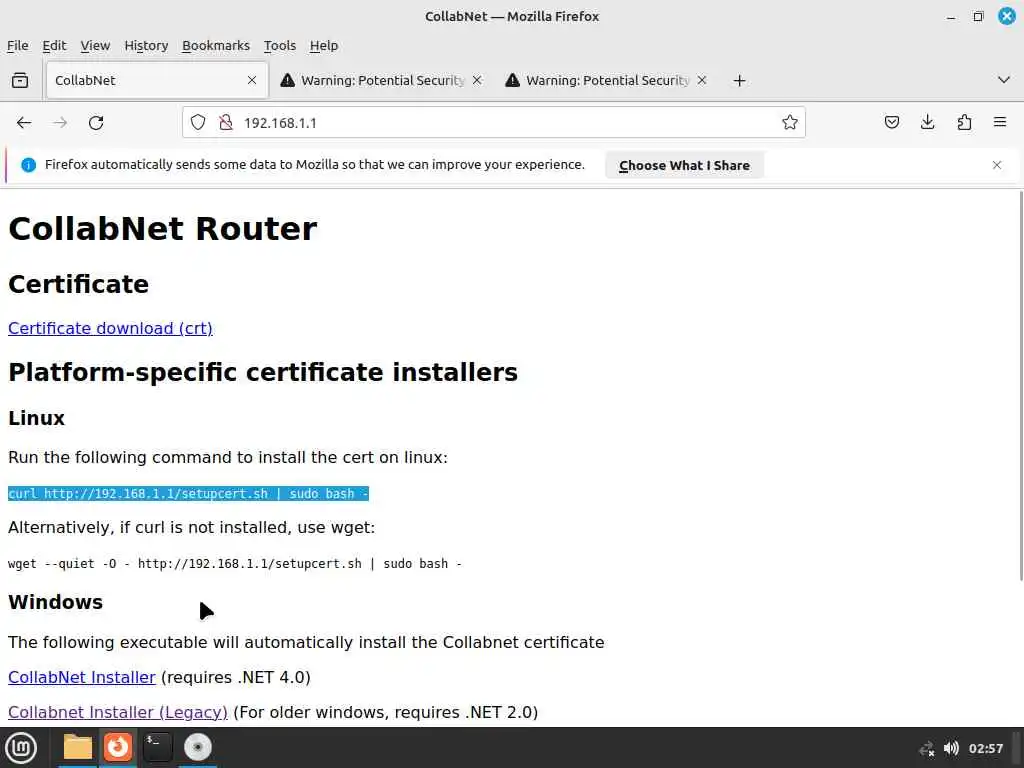Open the History menu
This screenshot has width=1024, height=768.
pyautogui.click(x=146, y=46)
